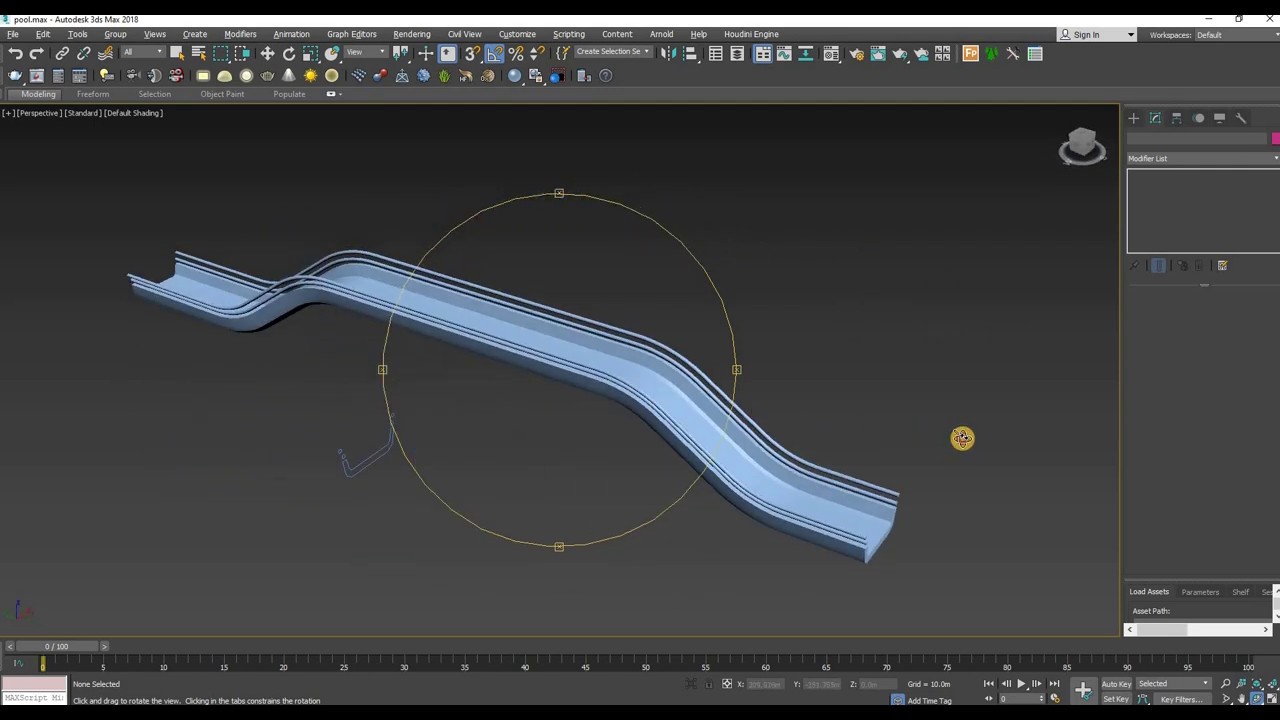Click the Align tool icon

click(x=690, y=54)
